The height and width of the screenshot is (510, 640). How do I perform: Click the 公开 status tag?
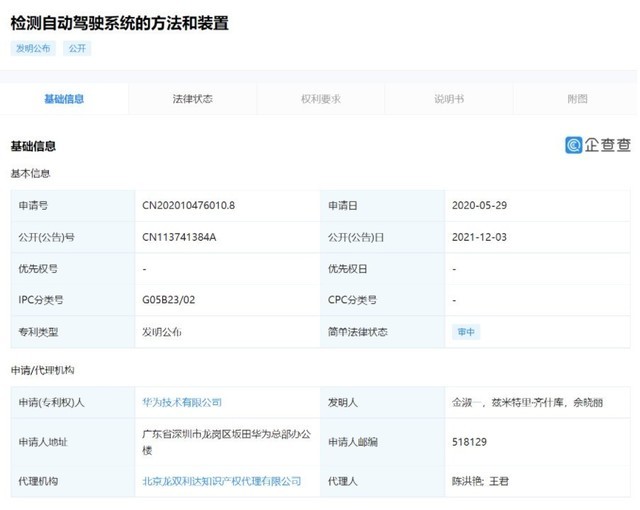pyautogui.click(x=77, y=49)
